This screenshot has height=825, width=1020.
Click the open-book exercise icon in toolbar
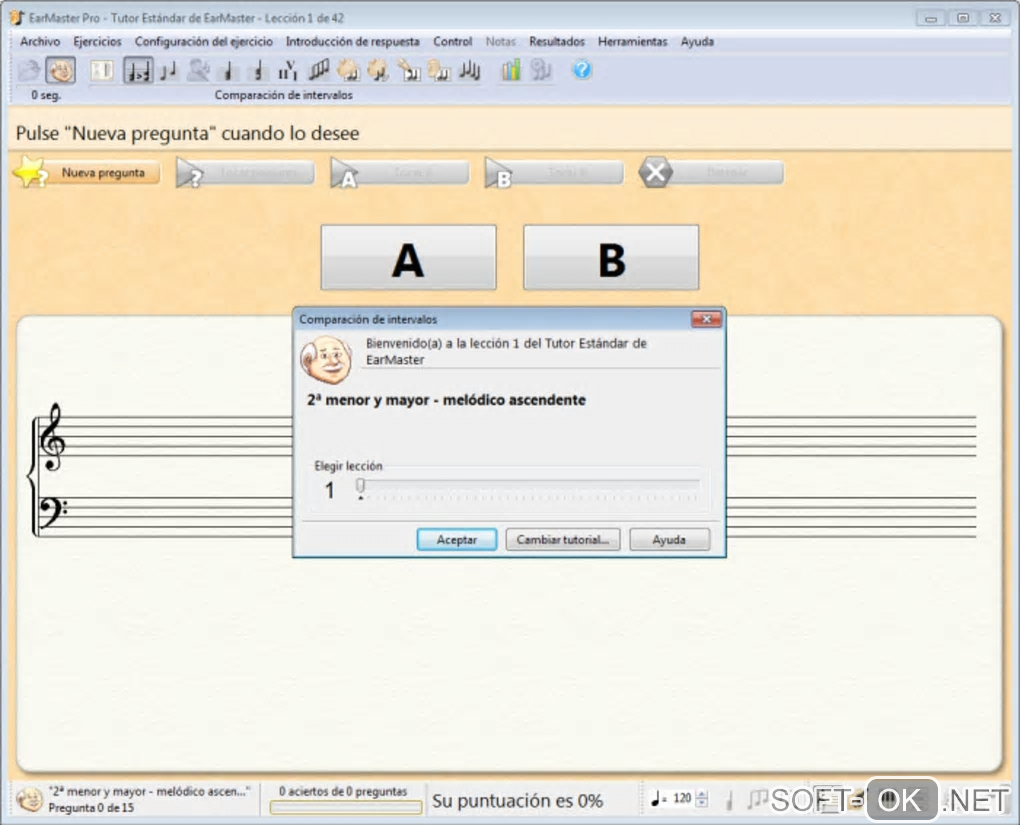point(101,70)
